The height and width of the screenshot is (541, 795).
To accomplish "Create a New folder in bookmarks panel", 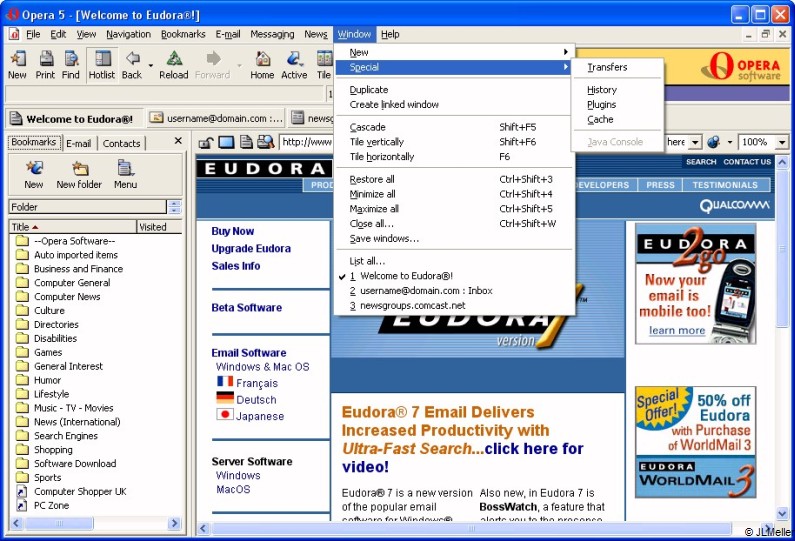I will [79, 174].
